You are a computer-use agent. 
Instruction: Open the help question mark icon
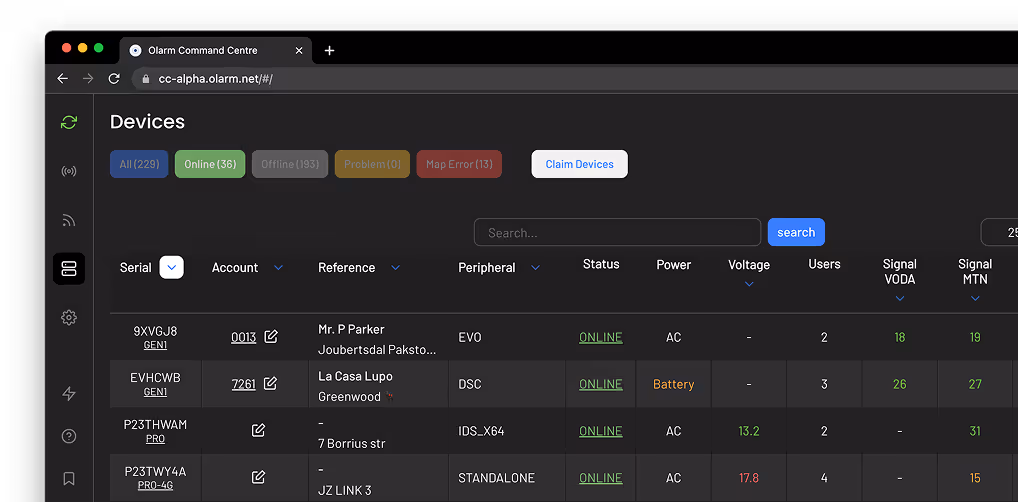[x=69, y=436]
